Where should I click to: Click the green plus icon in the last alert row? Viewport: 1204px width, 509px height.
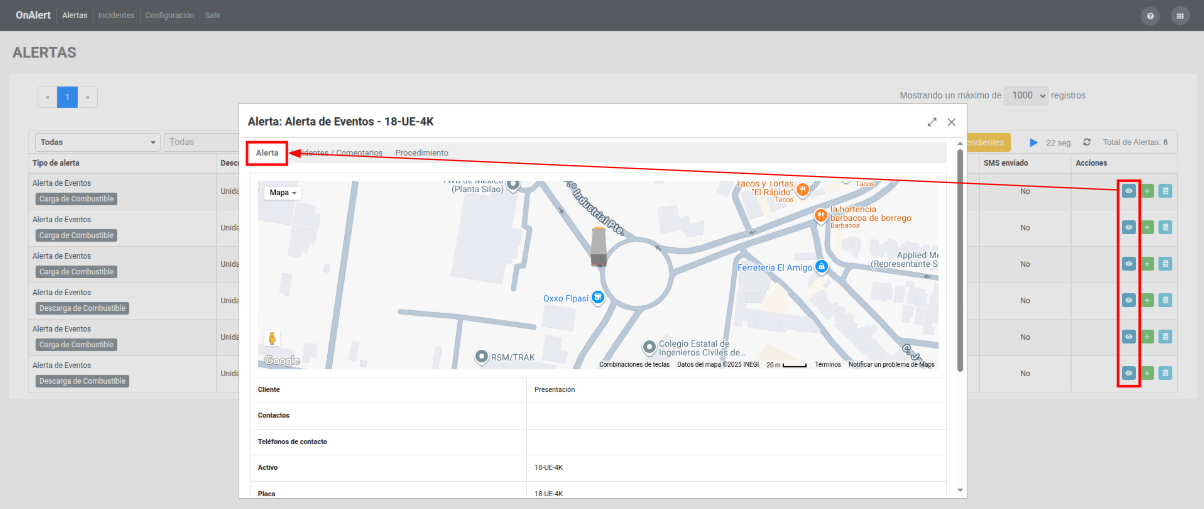pyautogui.click(x=1147, y=373)
